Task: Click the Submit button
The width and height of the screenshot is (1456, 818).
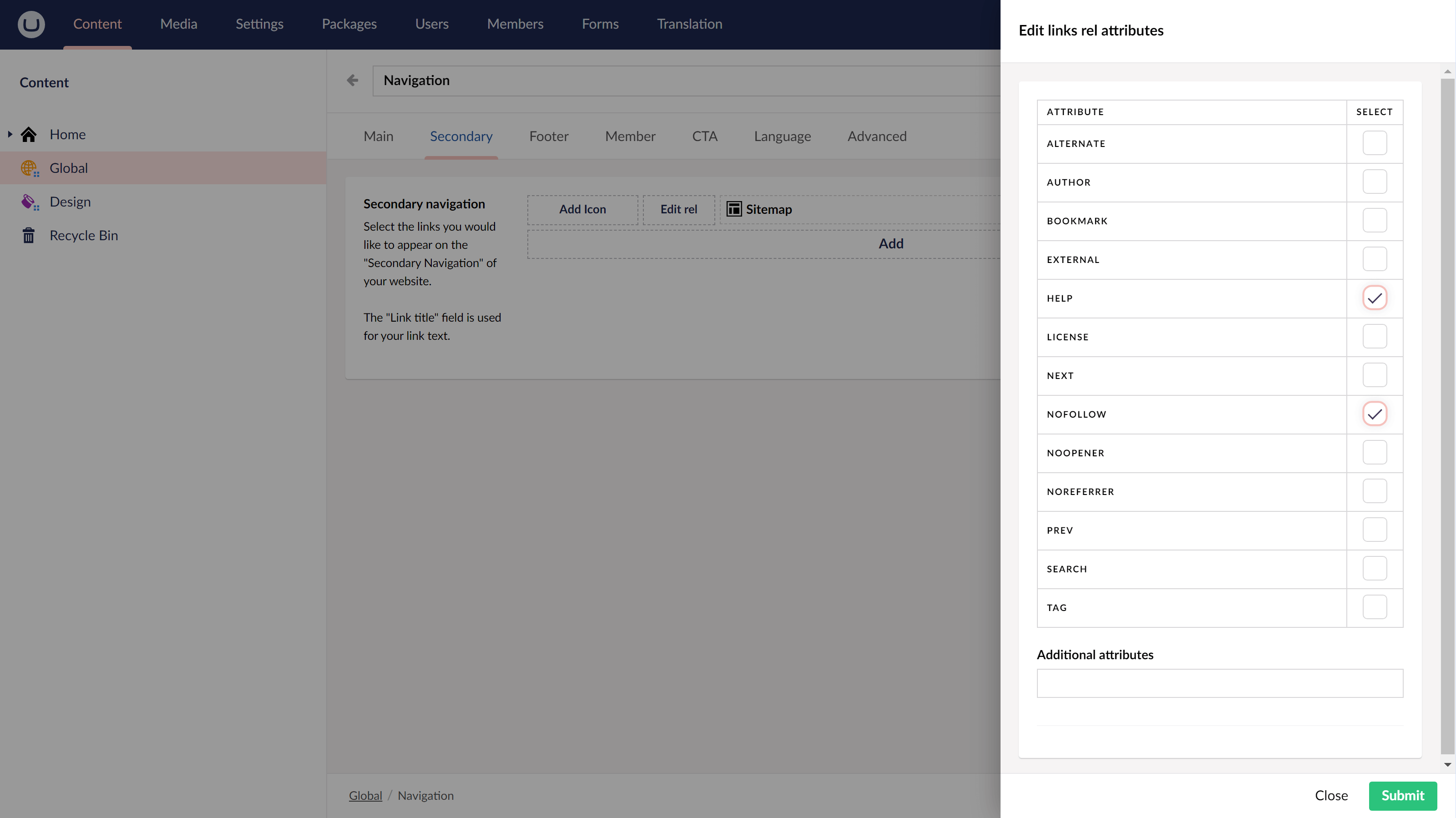Action: coord(1403,795)
